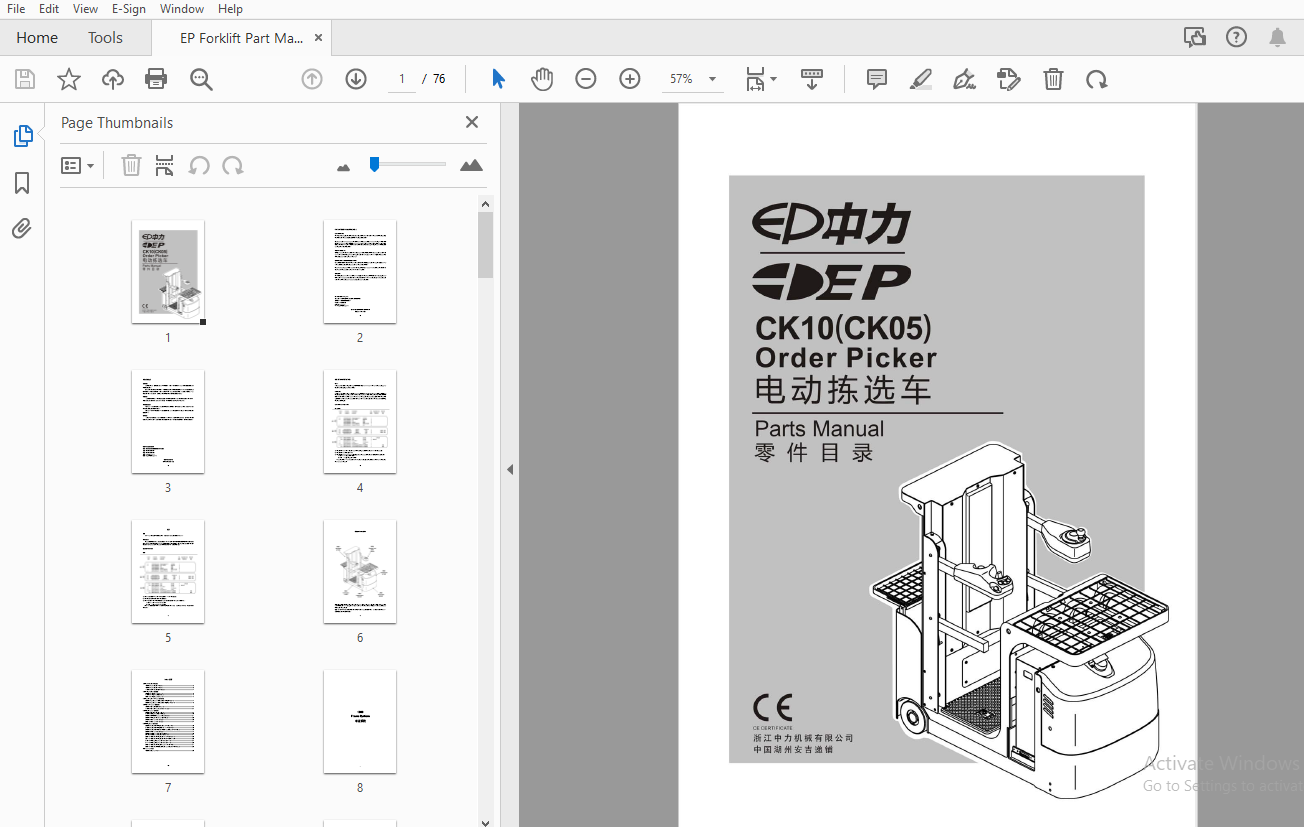Add a comment sticky note
This screenshot has width=1304, height=827.
pyautogui.click(x=877, y=79)
